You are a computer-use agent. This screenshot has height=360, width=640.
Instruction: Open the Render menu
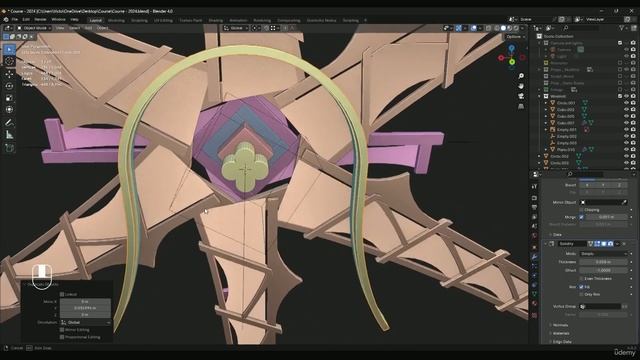[40, 20]
